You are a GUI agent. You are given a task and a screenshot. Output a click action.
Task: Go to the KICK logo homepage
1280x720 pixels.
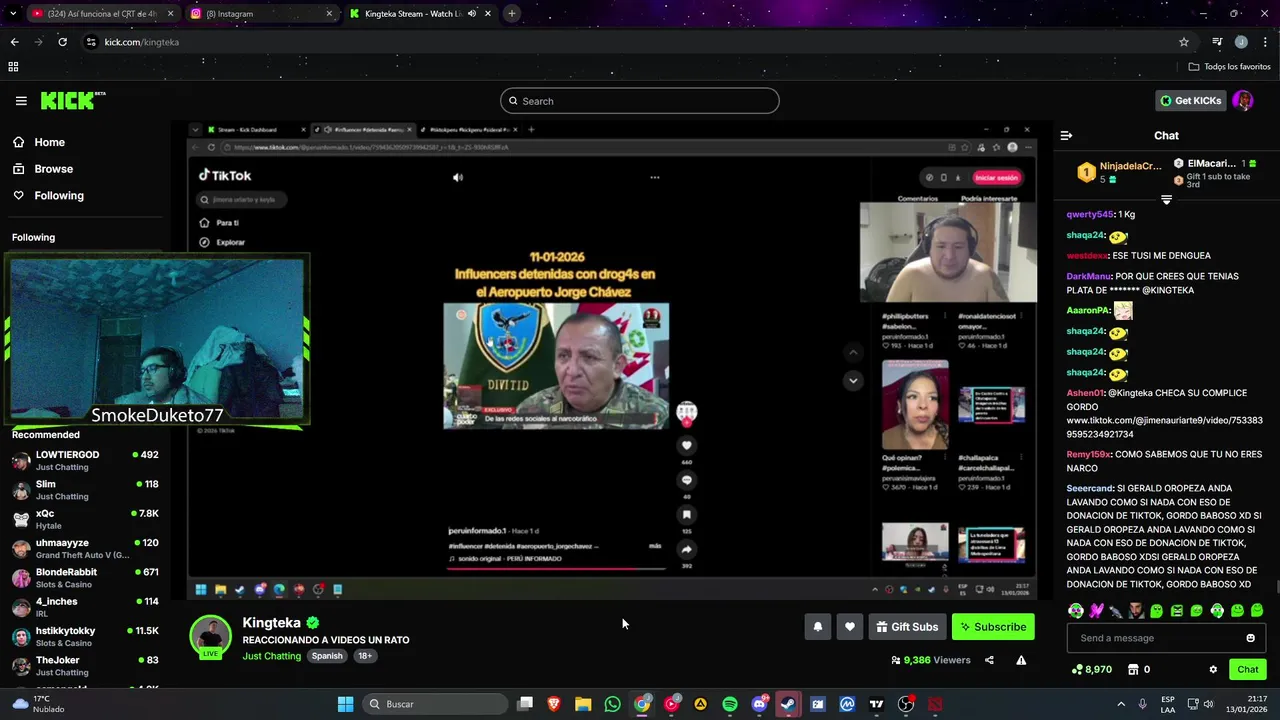click(72, 101)
